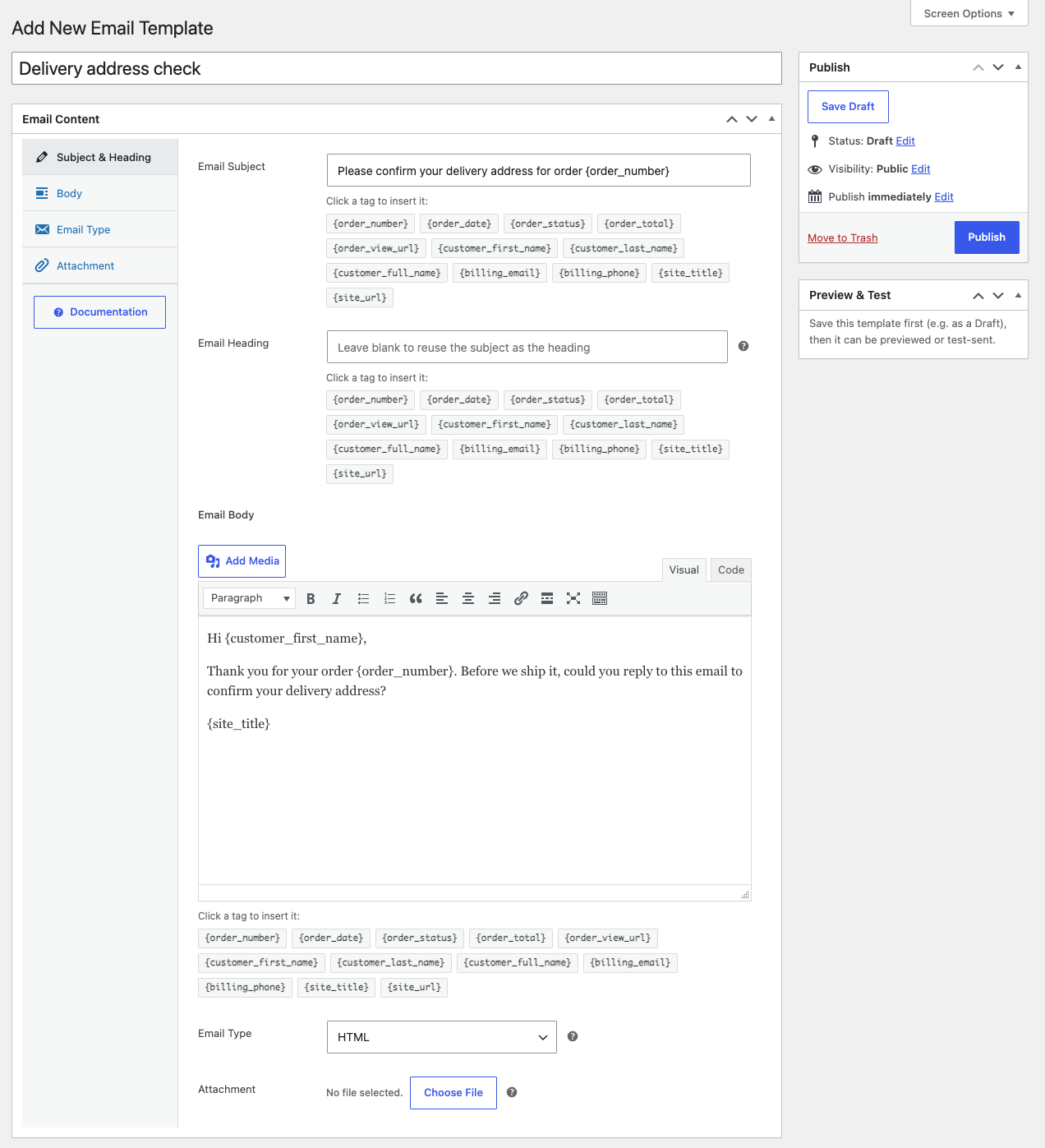Click the blue Publish button
The height and width of the screenshot is (1148, 1045).
(x=987, y=237)
